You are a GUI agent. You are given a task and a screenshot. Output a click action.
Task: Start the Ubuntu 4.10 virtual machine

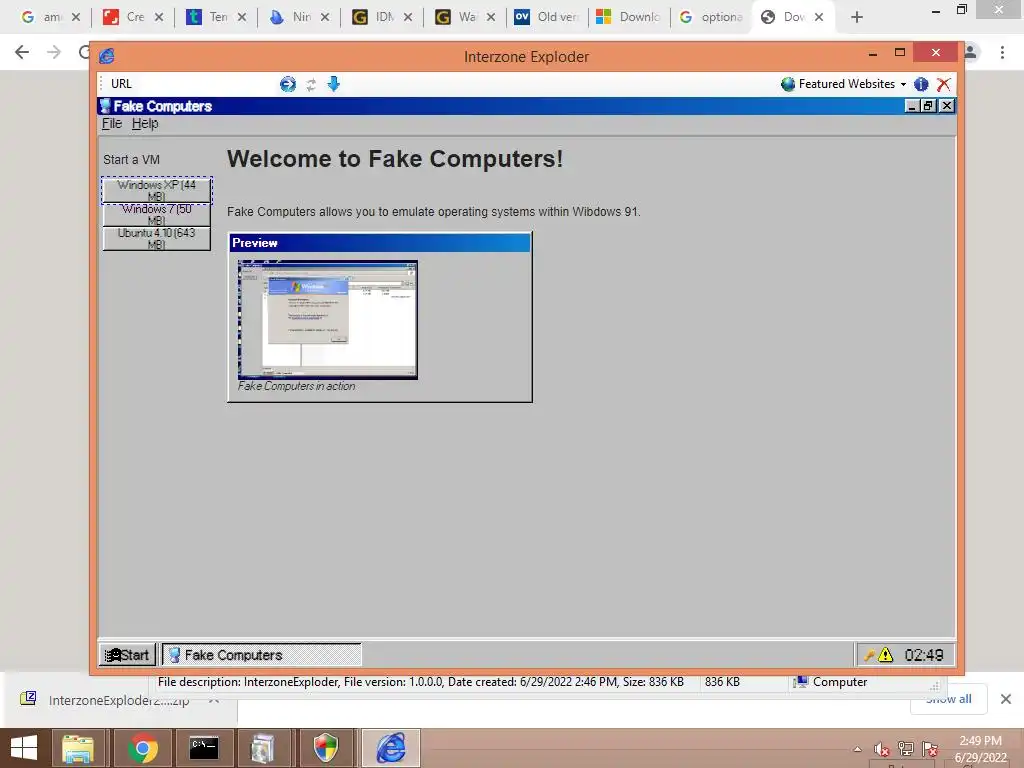tap(157, 238)
